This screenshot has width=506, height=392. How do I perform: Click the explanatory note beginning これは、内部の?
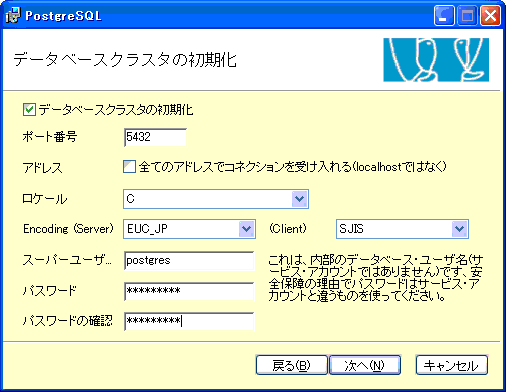[x=376, y=278]
